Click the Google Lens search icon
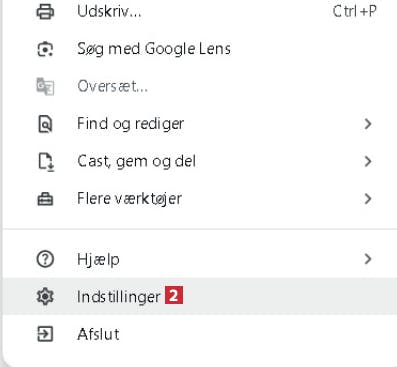This screenshot has width=397, height=367. 45,49
